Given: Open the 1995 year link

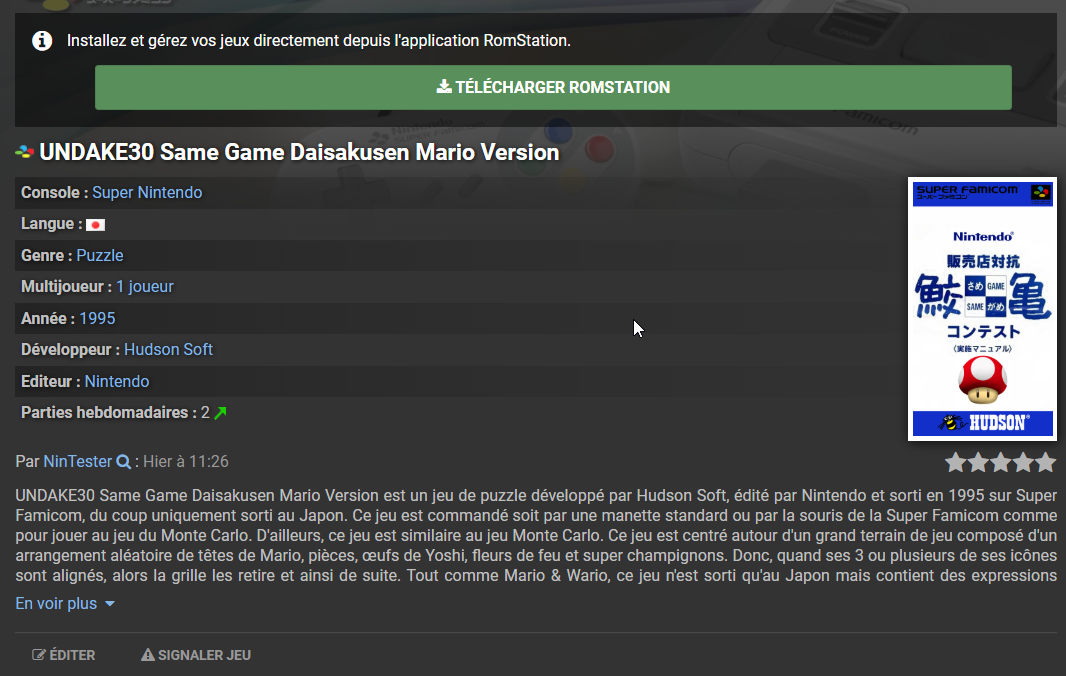Looking at the screenshot, I should [x=97, y=318].
